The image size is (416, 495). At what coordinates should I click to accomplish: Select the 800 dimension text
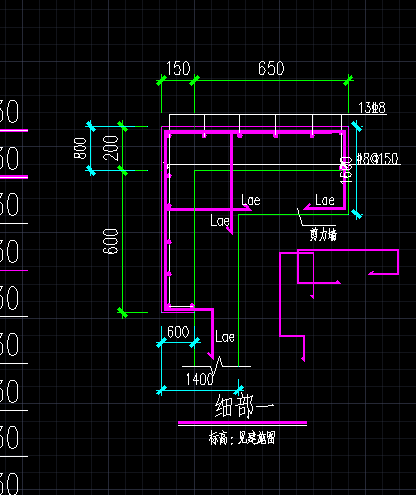80,148
